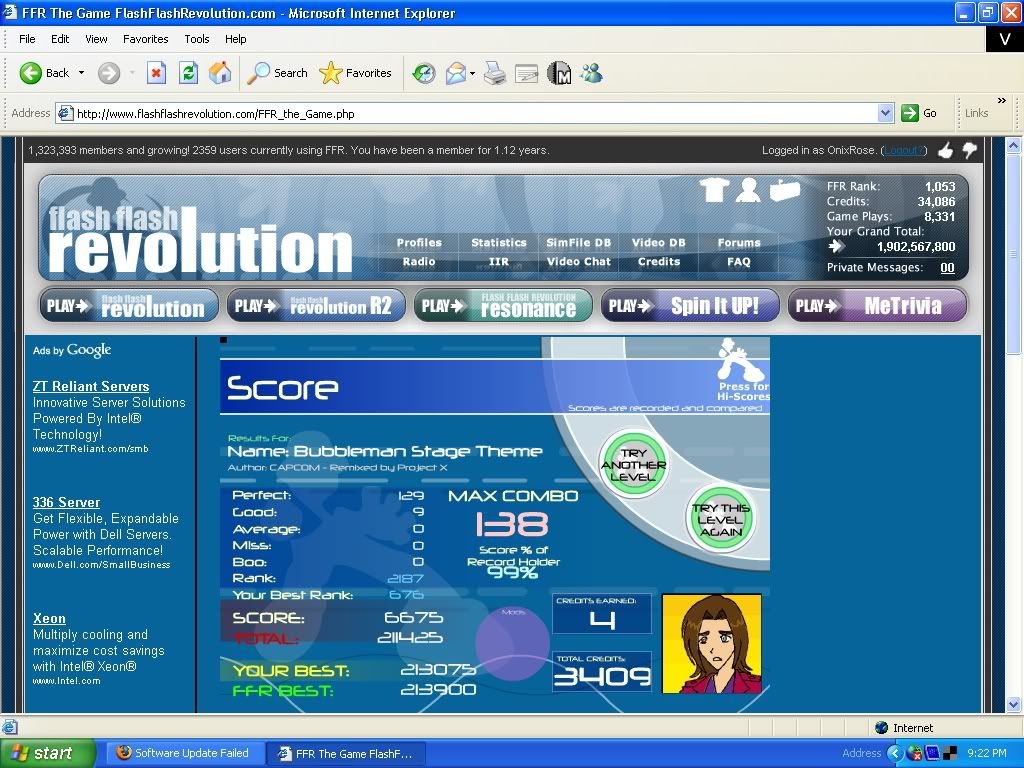Image resolution: width=1024 pixels, height=768 pixels.
Task: Stop page loading with the red X icon
Action: pyautogui.click(x=156, y=73)
